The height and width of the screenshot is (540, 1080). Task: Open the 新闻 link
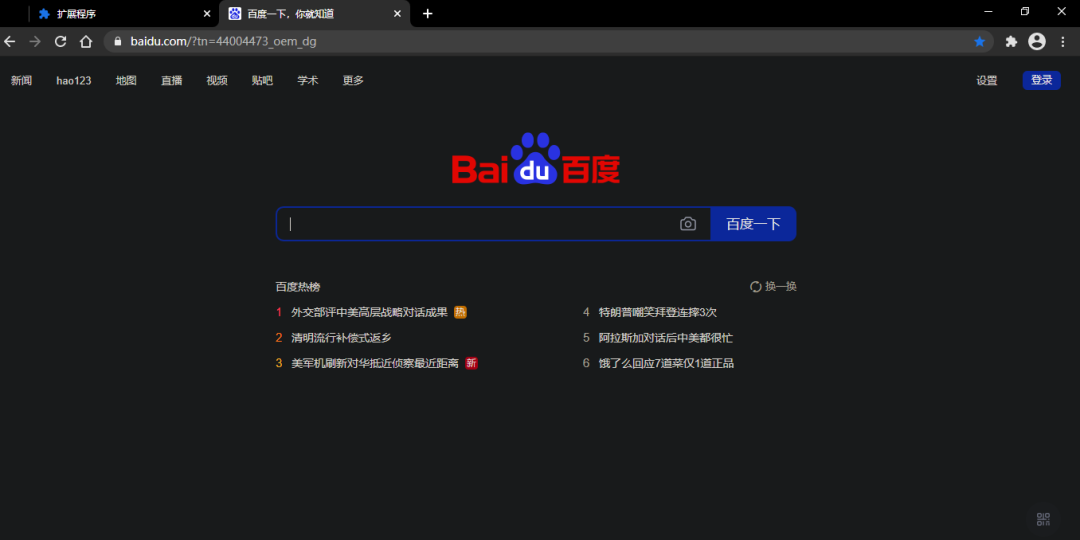click(x=21, y=81)
